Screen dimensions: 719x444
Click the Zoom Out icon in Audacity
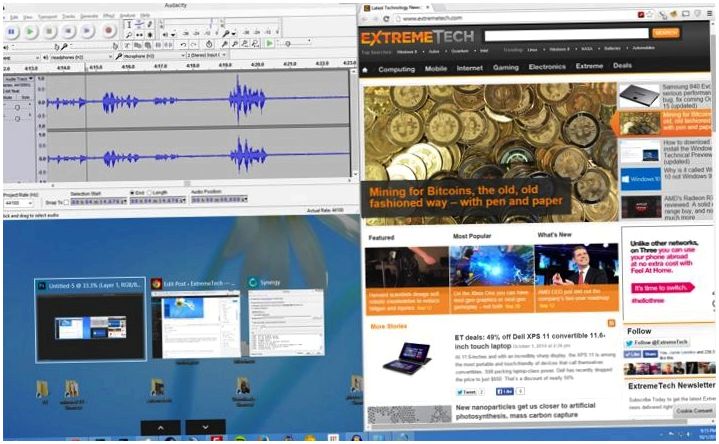tap(235, 44)
